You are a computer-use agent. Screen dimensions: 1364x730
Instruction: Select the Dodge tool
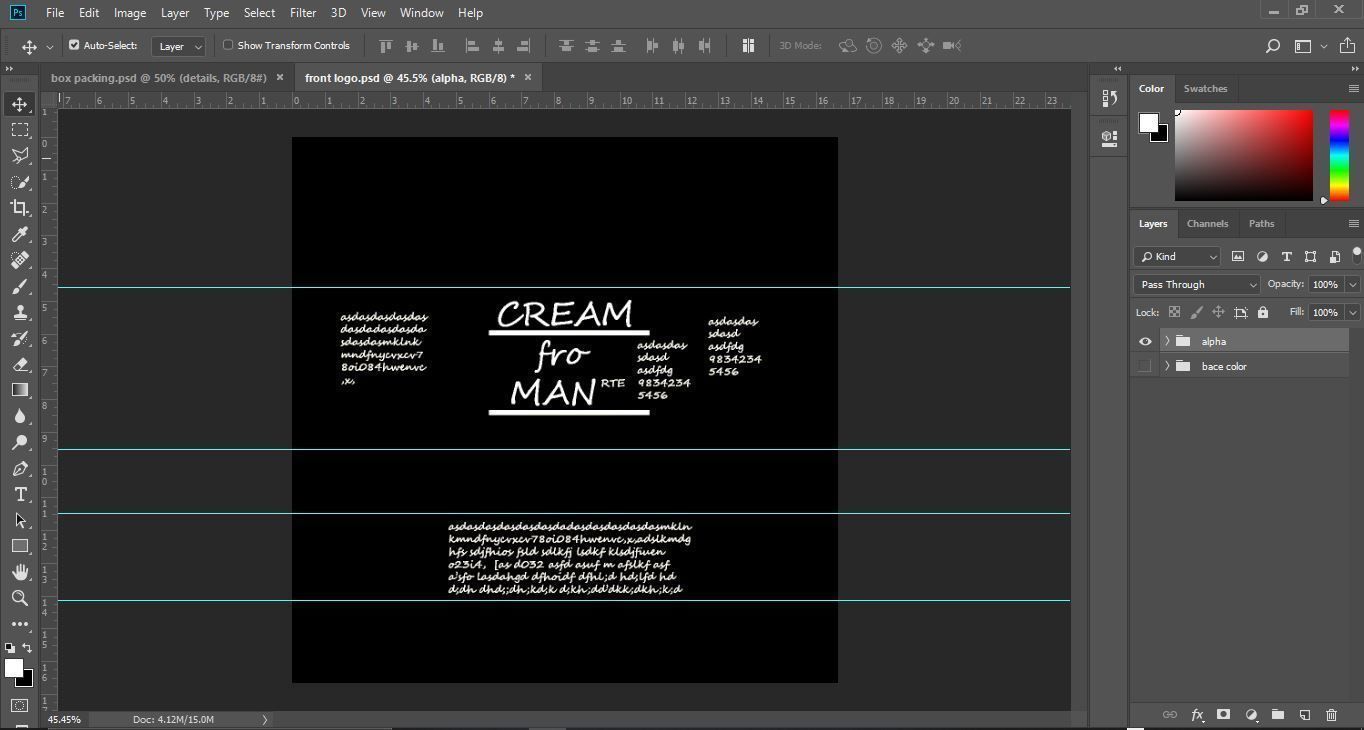coord(20,442)
